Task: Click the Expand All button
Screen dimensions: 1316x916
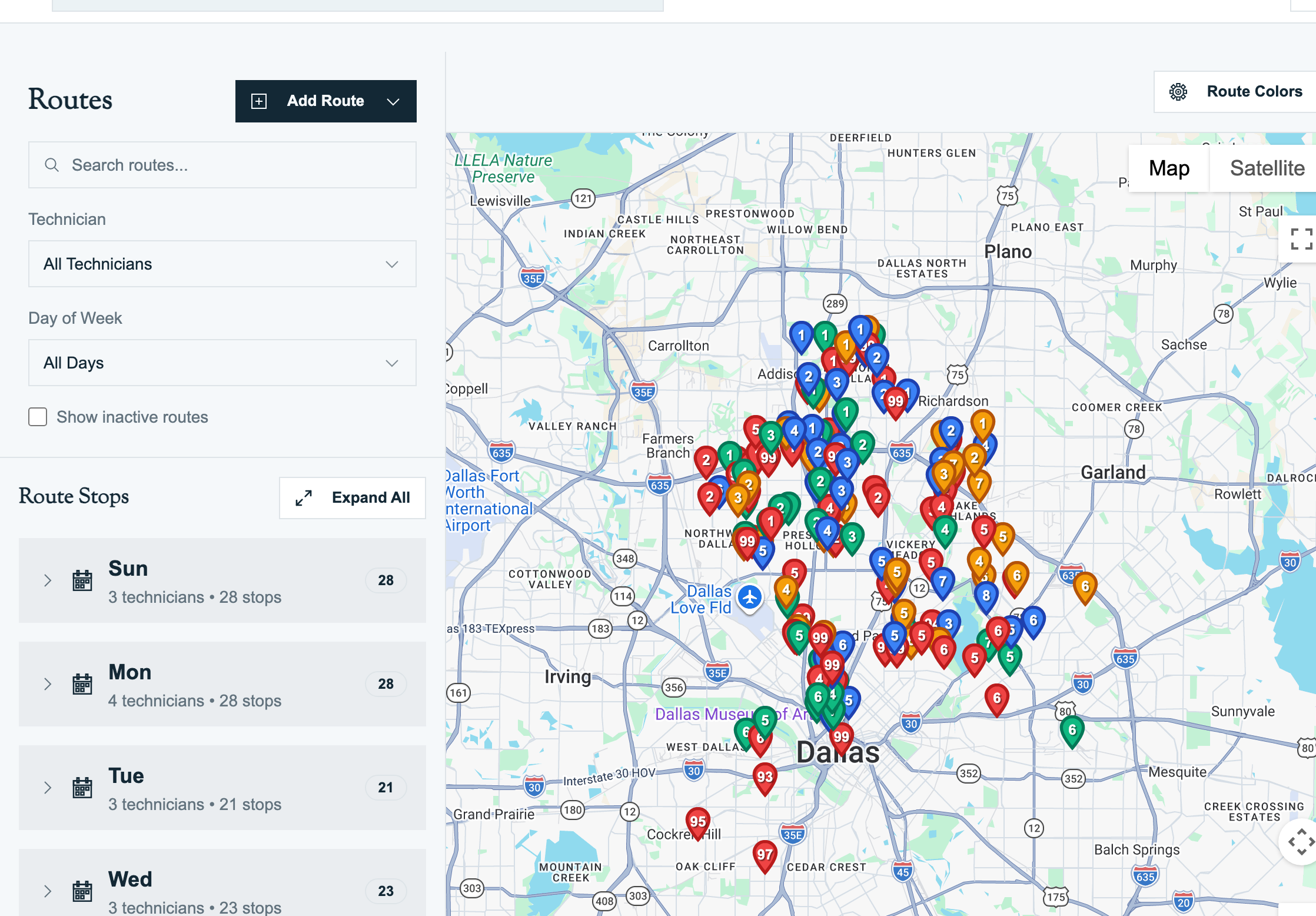Action: click(x=353, y=498)
